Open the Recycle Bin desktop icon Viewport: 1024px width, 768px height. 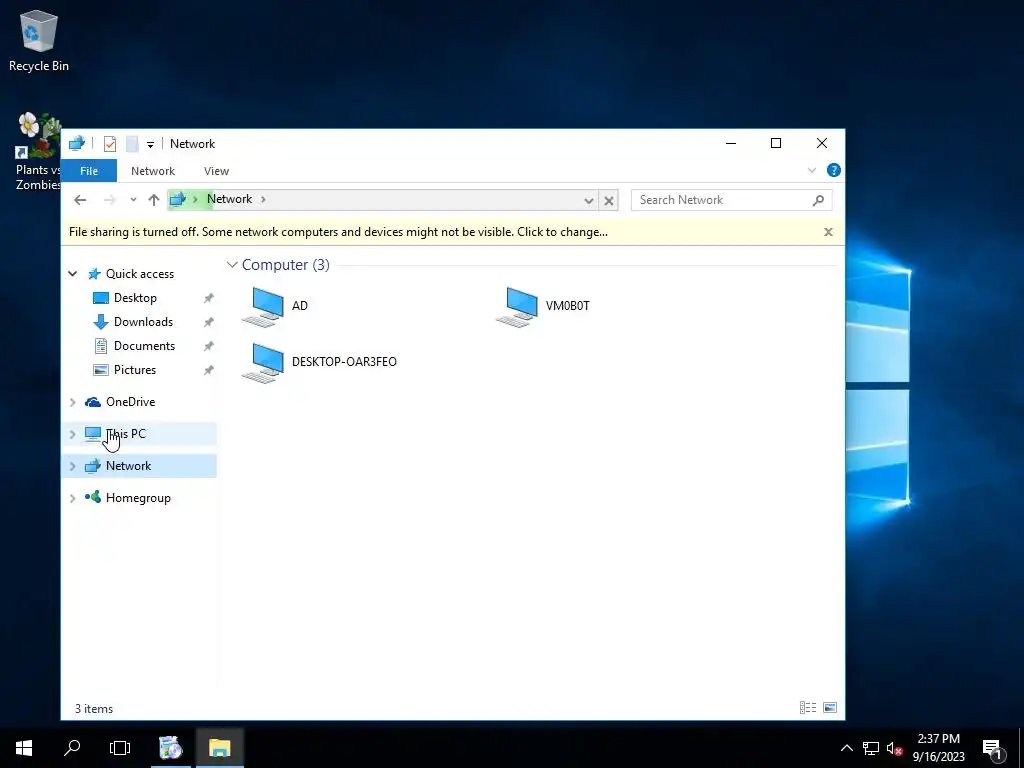pos(39,40)
